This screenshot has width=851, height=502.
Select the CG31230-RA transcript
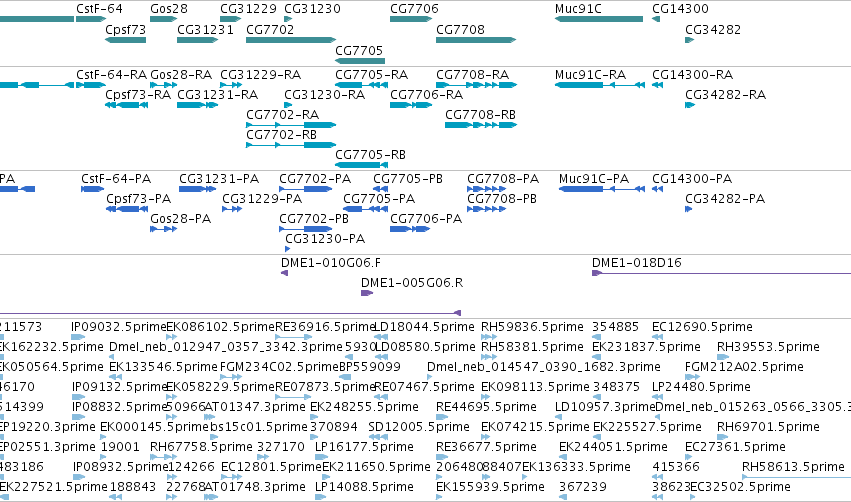point(288,105)
